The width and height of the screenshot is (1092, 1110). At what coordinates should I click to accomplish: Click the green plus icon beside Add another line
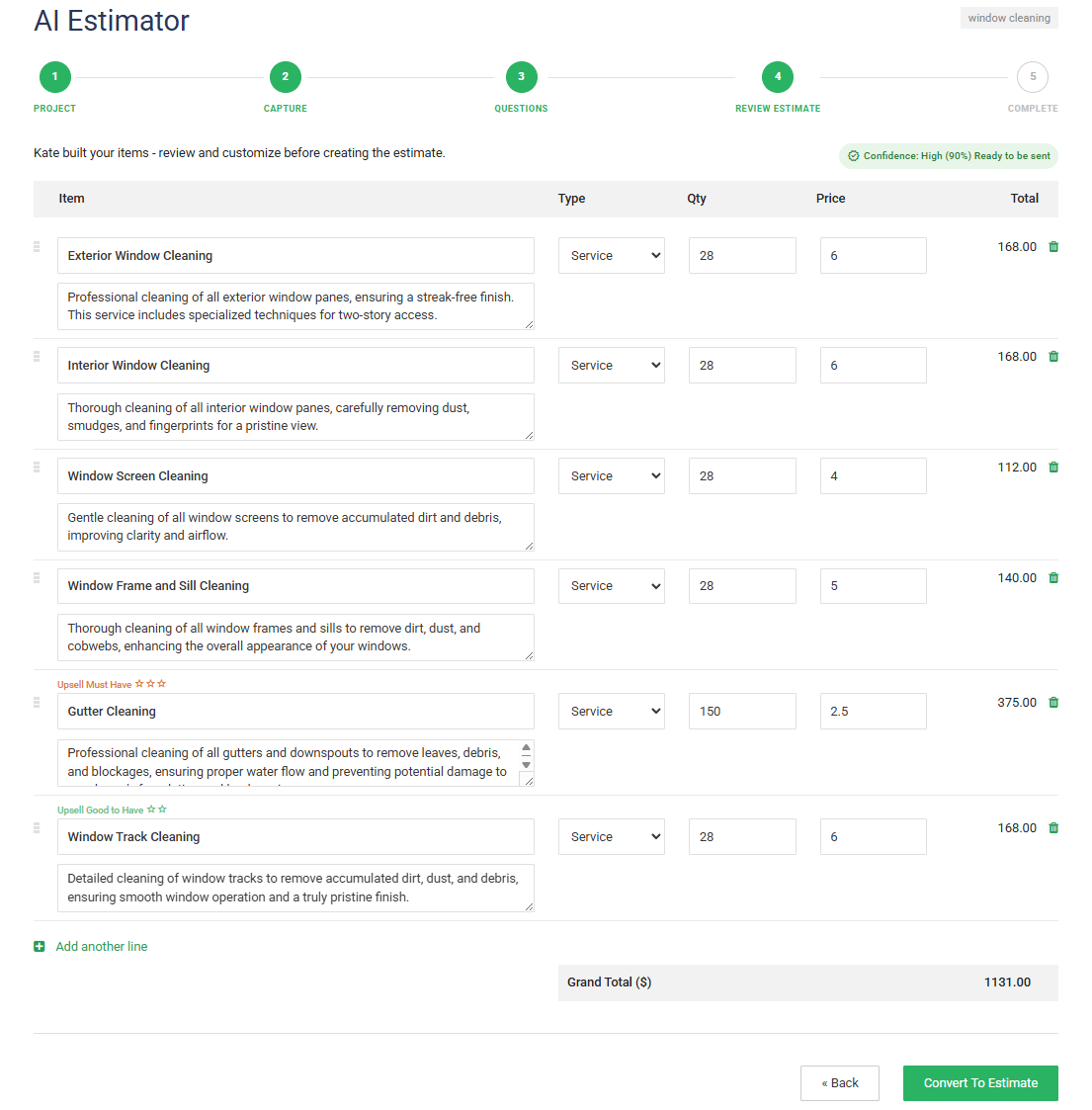coord(39,946)
